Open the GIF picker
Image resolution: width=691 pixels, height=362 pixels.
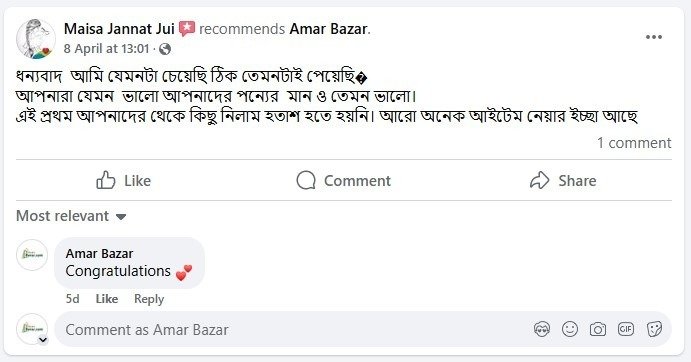tap(626, 329)
